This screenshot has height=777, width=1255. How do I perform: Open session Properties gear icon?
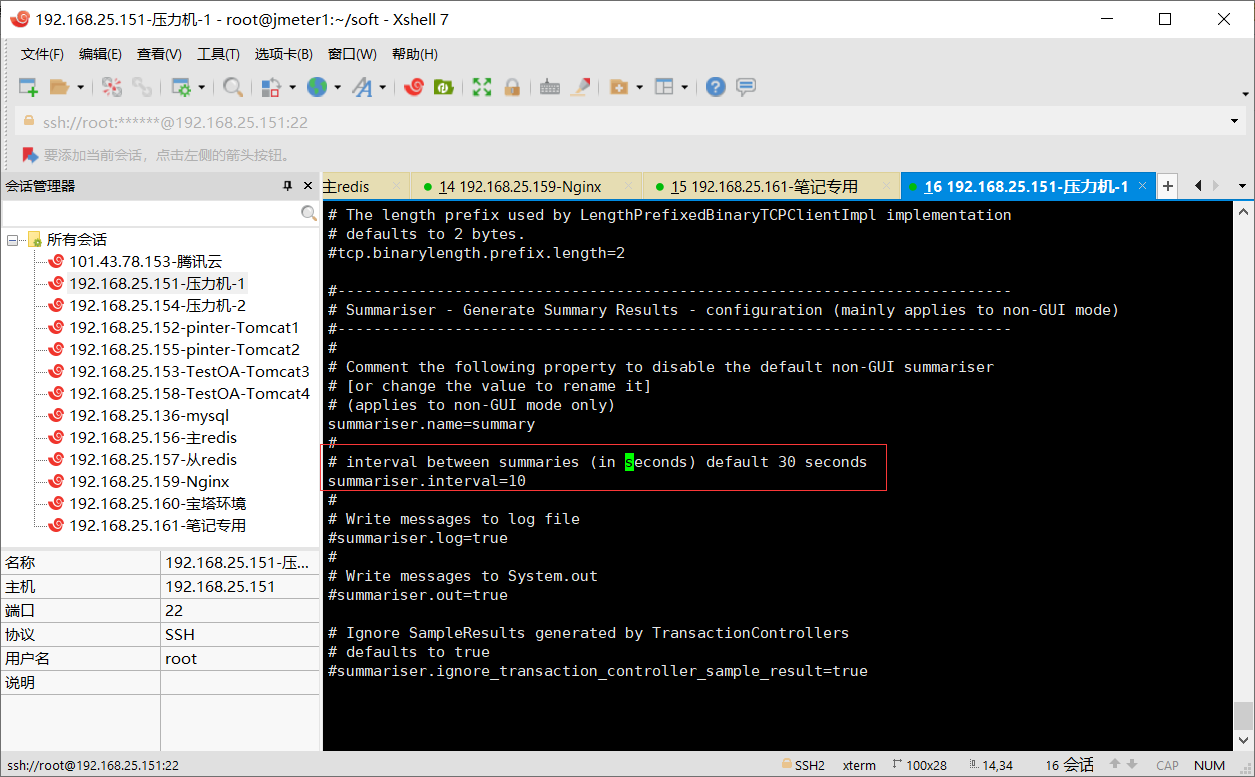tap(181, 87)
